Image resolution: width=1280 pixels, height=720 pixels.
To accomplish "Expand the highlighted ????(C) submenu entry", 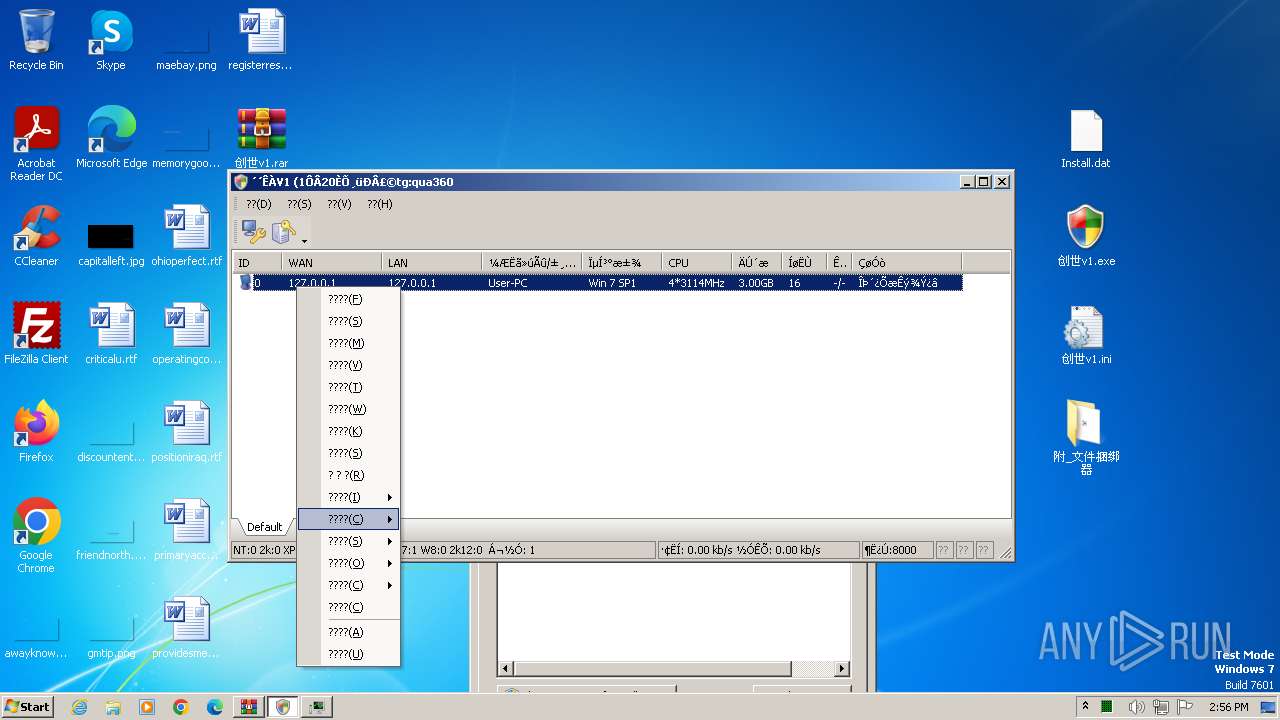I will pos(348,519).
